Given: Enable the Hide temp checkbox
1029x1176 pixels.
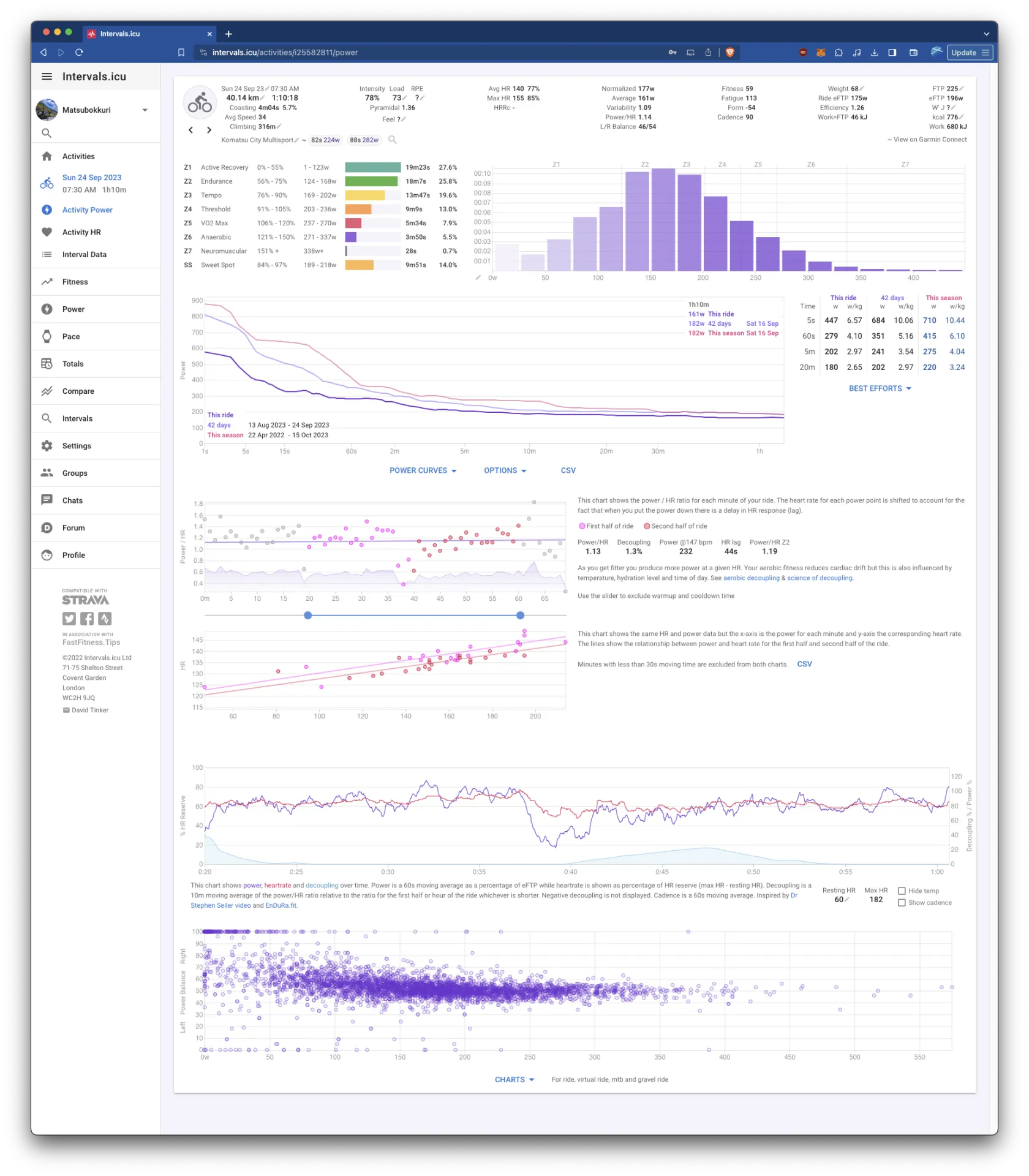Looking at the screenshot, I should [902, 891].
